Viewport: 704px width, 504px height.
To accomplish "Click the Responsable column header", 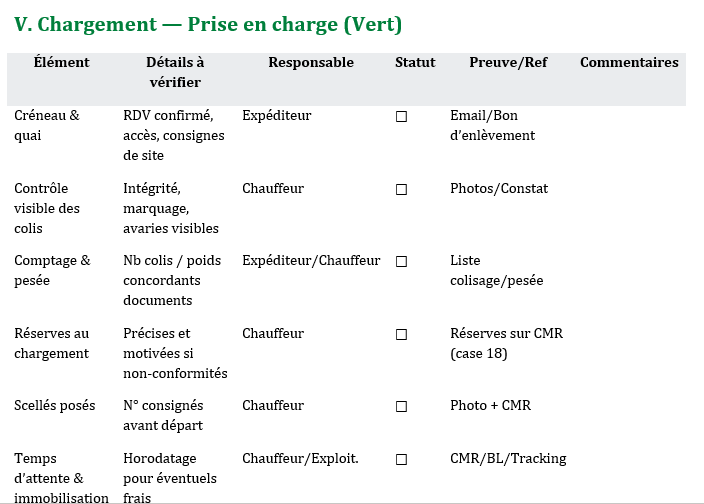I will (x=311, y=62).
